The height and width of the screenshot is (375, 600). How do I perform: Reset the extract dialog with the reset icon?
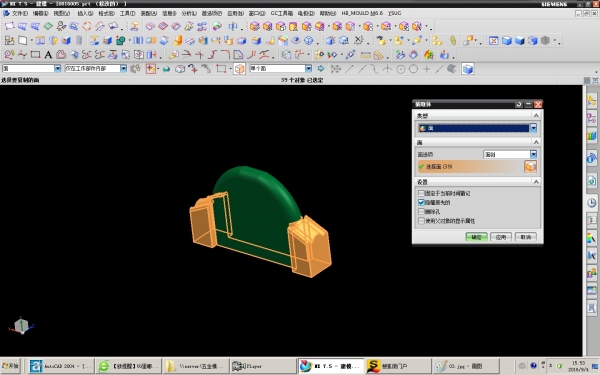click(519, 104)
